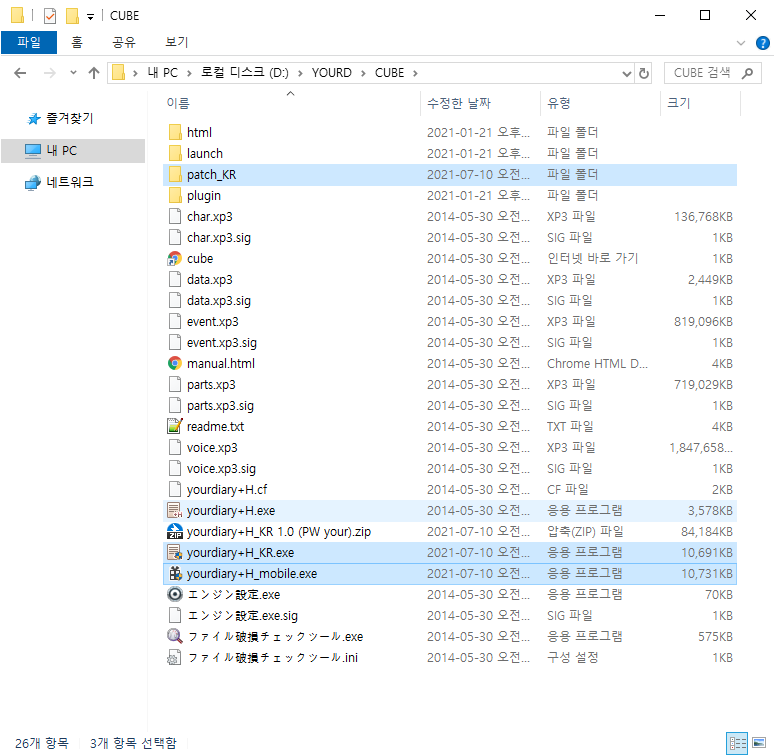Click the char.xp3 file icon
Screen dimensions: 775x756
pyautogui.click(x=174, y=216)
